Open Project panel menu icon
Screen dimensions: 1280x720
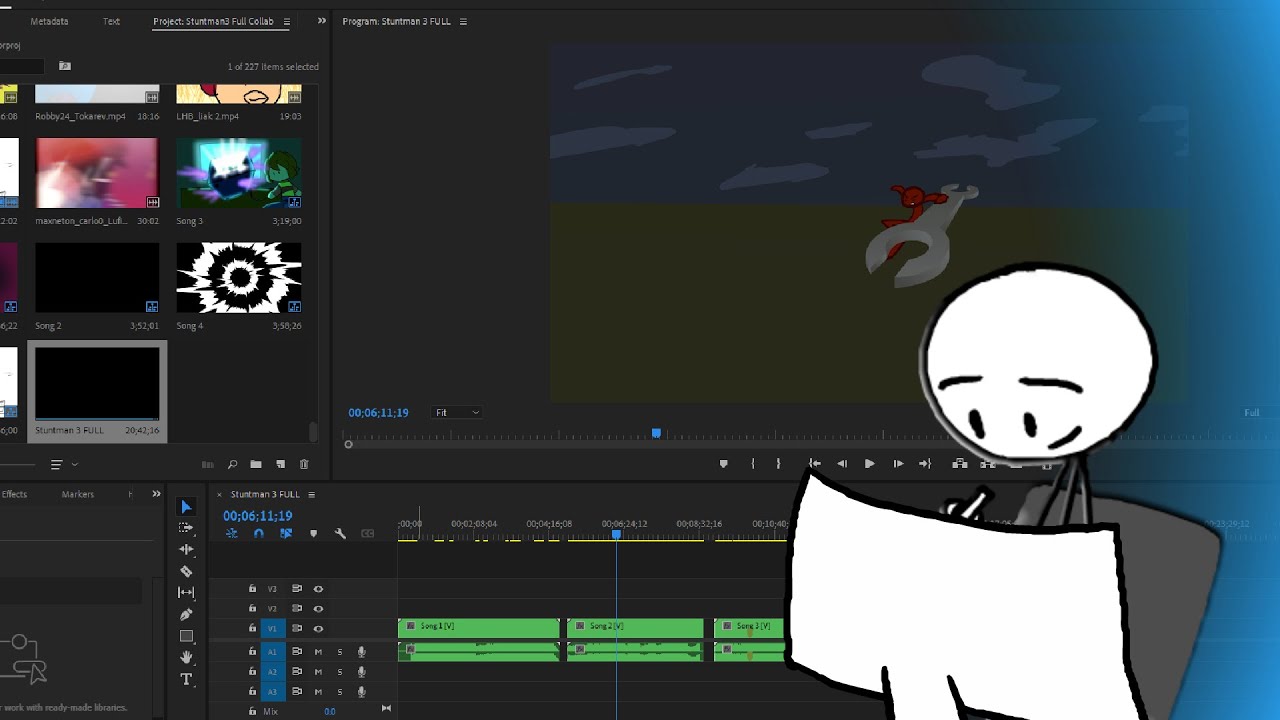click(x=287, y=21)
